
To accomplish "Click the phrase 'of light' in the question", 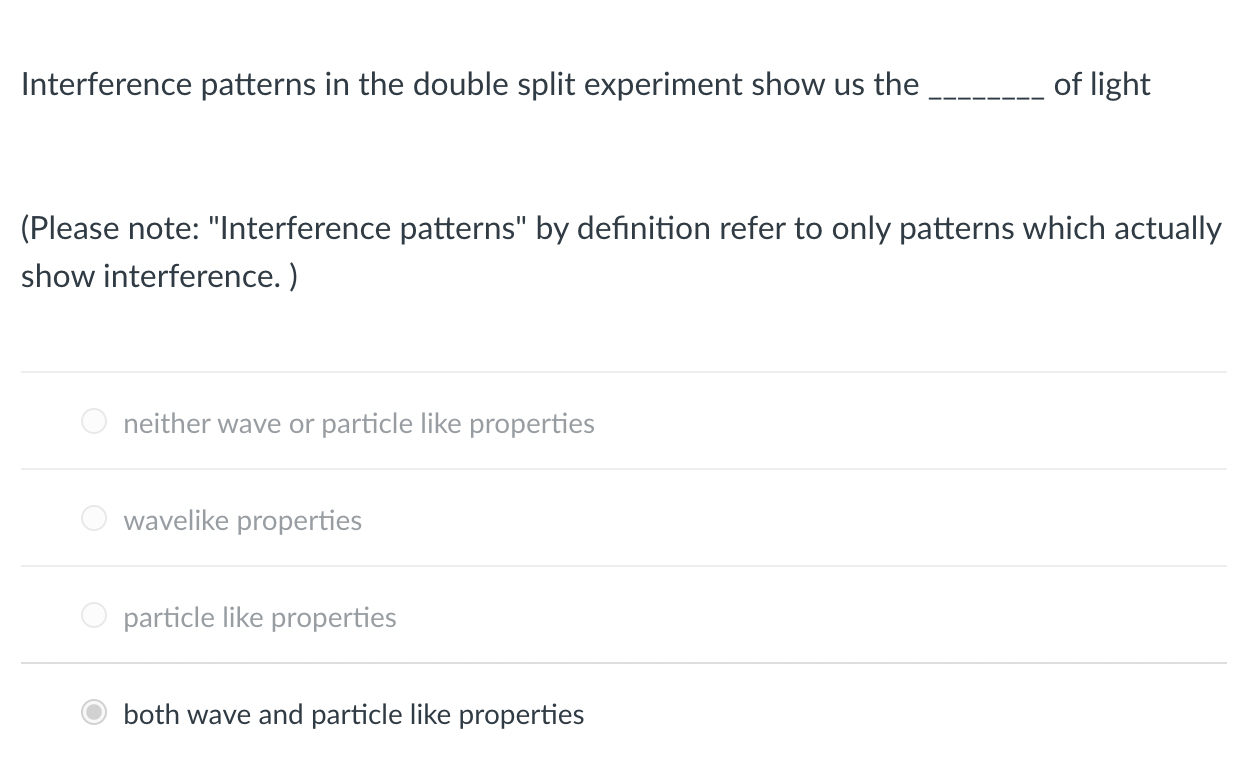I will [x=1100, y=84].
